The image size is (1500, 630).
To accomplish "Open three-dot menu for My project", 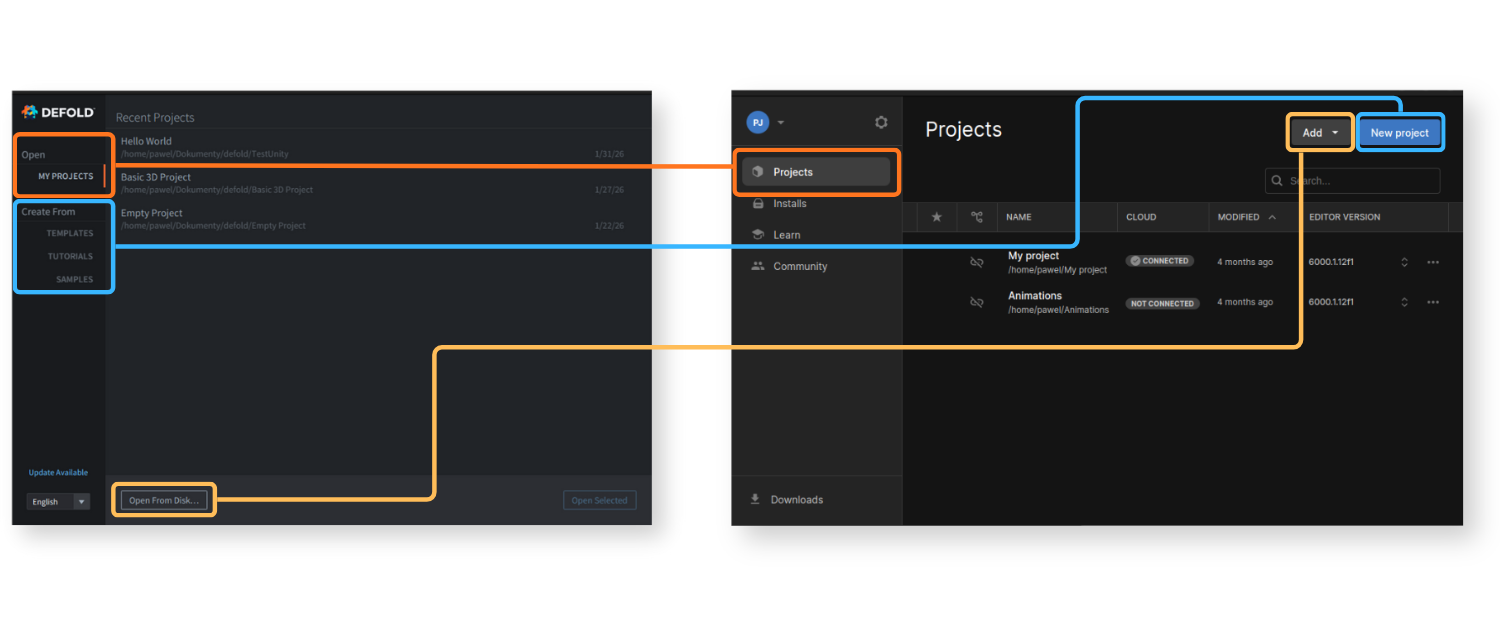I will coord(1433,262).
